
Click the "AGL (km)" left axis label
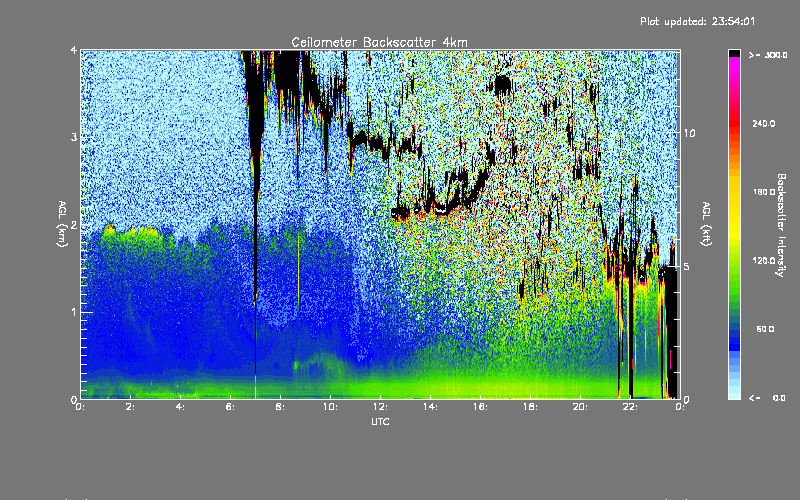62,224
